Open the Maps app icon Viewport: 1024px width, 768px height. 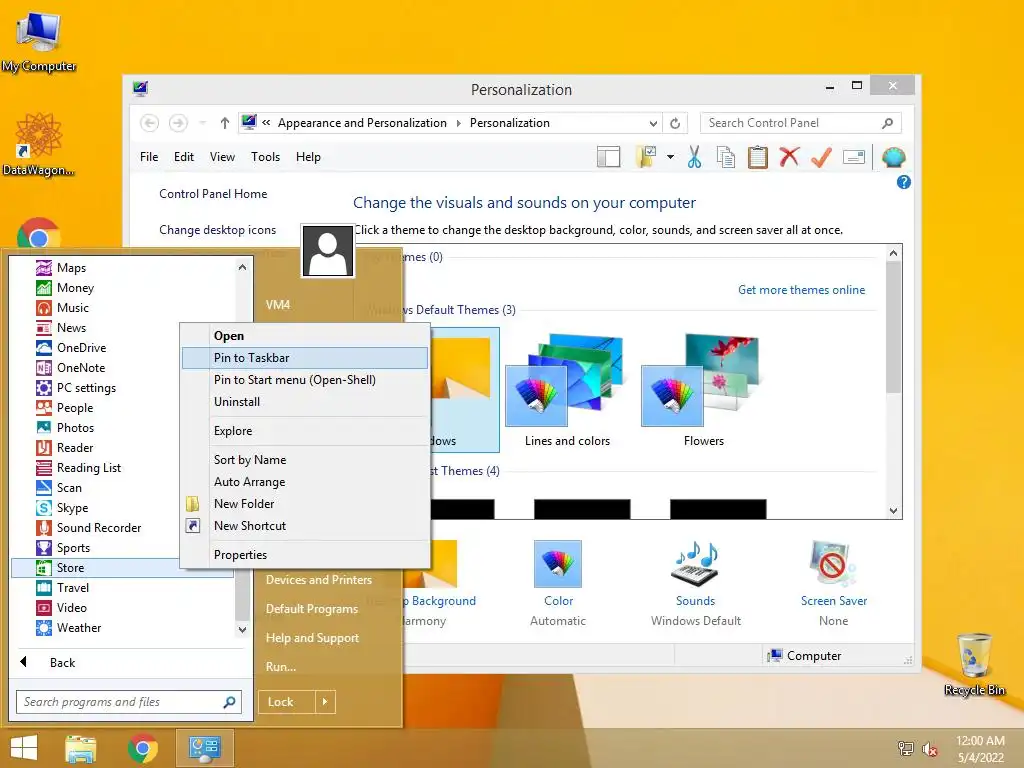click(x=44, y=268)
